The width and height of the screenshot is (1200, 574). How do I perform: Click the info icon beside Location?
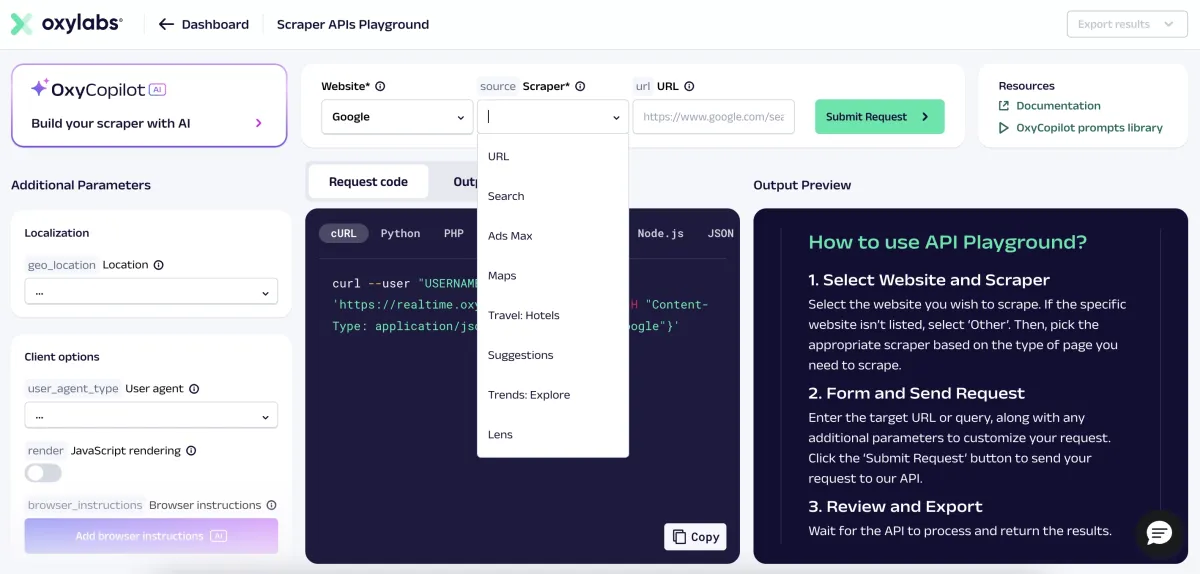pyautogui.click(x=158, y=265)
